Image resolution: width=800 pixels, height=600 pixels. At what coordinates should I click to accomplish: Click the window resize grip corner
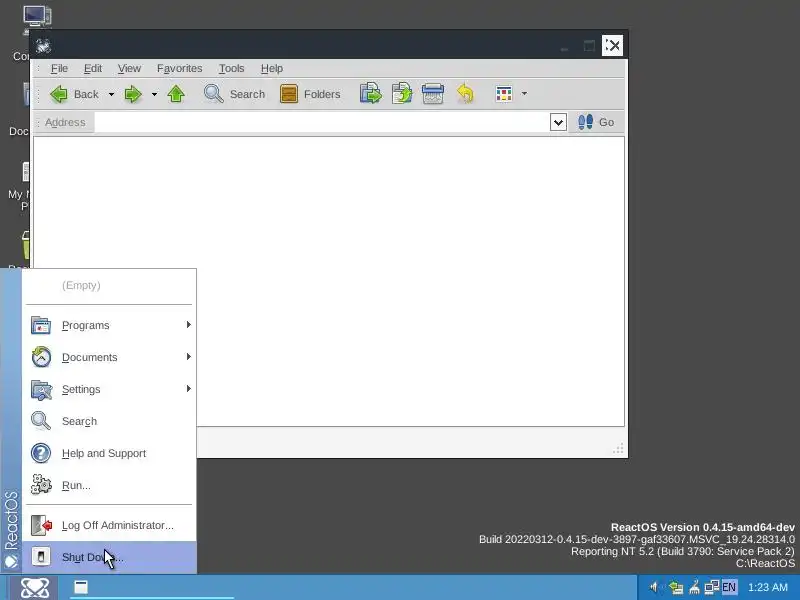coord(618,449)
